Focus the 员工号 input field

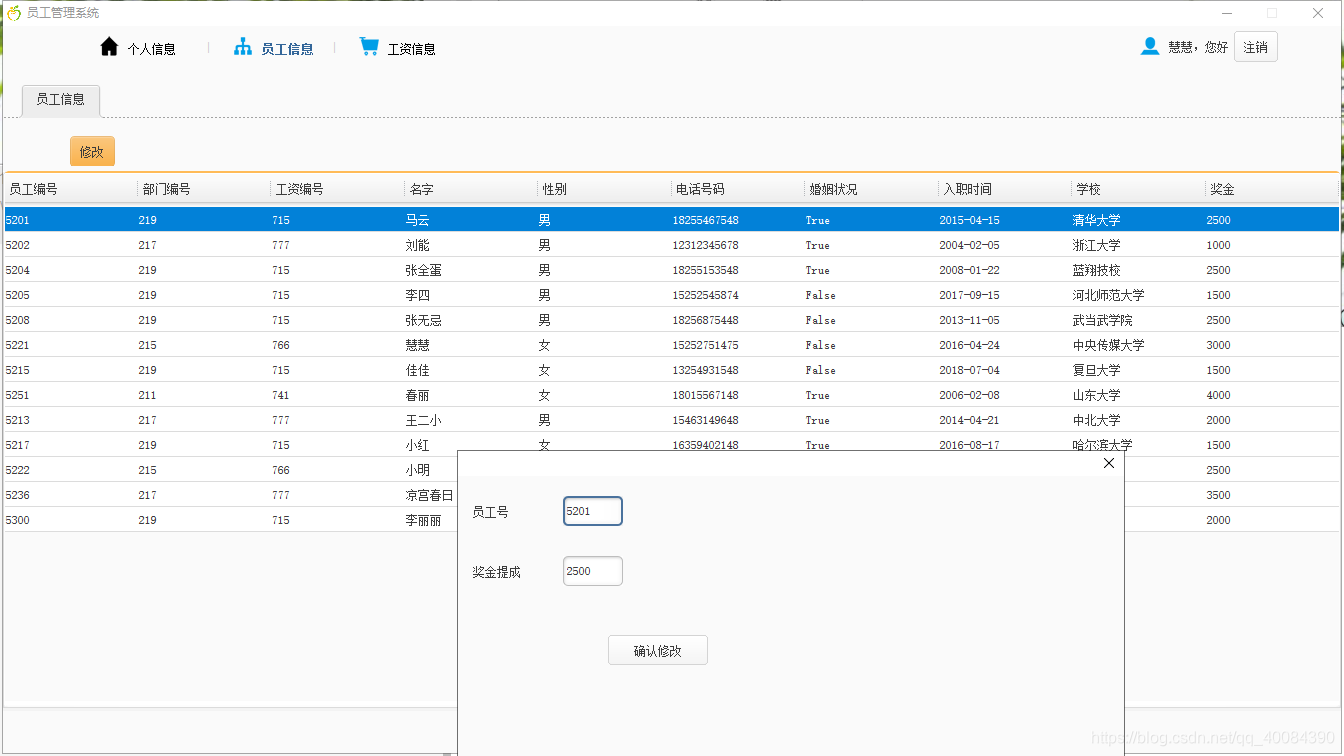(x=593, y=511)
